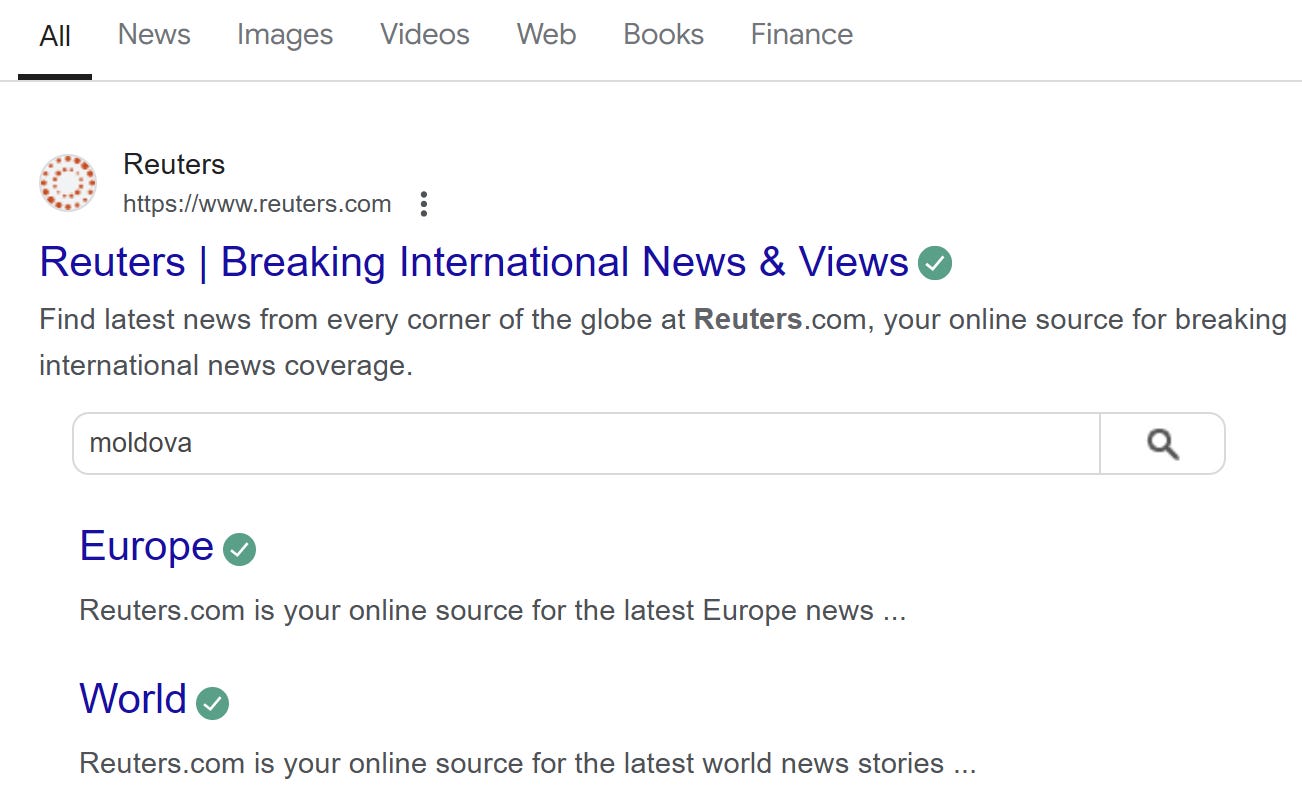Screen dimensions: 1302x789
Task: Switch to the Images tab
Action: click(x=285, y=35)
